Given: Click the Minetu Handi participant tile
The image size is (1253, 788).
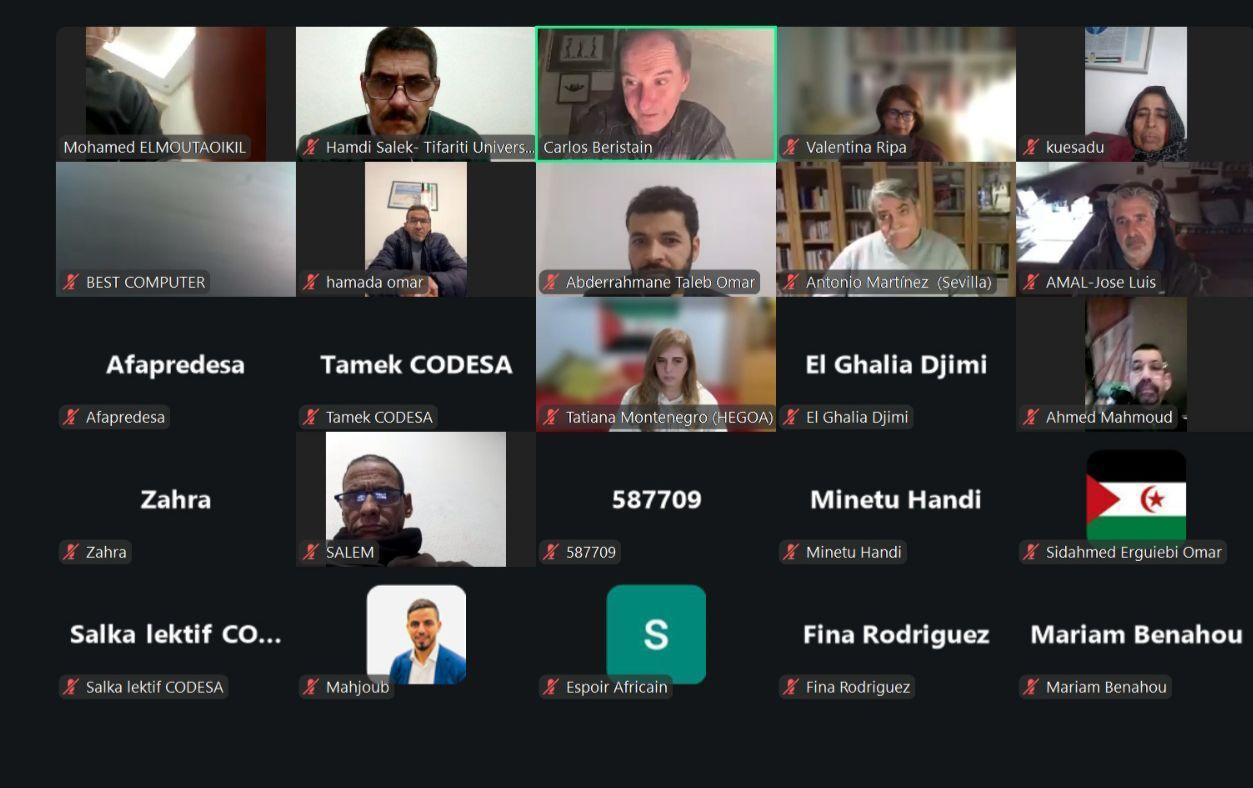Looking at the screenshot, I should point(896,499).
